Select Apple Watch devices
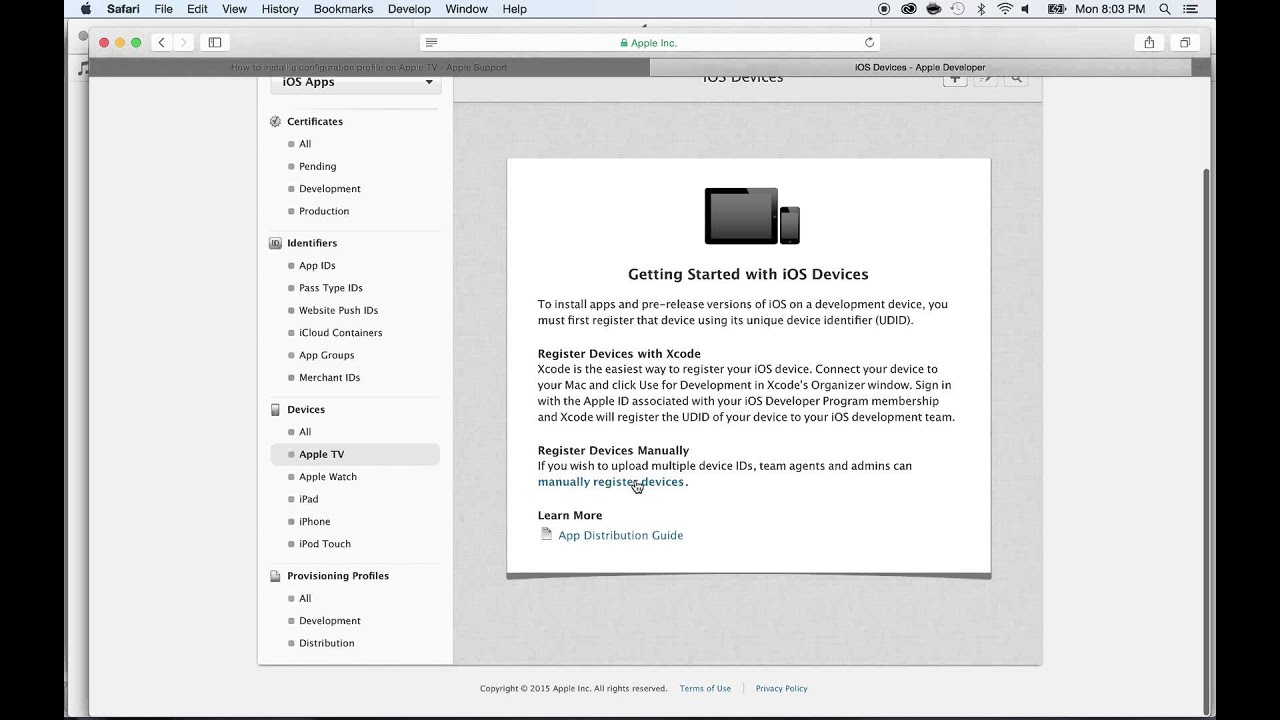This screenshot has height=720, width=1280. click(x=327, y=477)
